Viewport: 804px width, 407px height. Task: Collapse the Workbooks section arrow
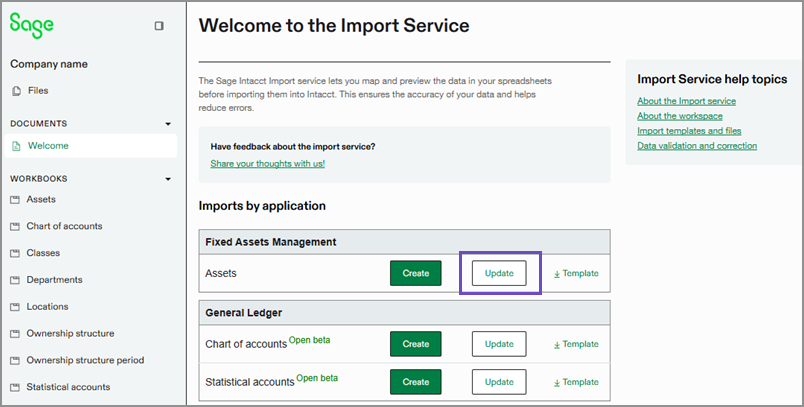(x=168, y=179)
